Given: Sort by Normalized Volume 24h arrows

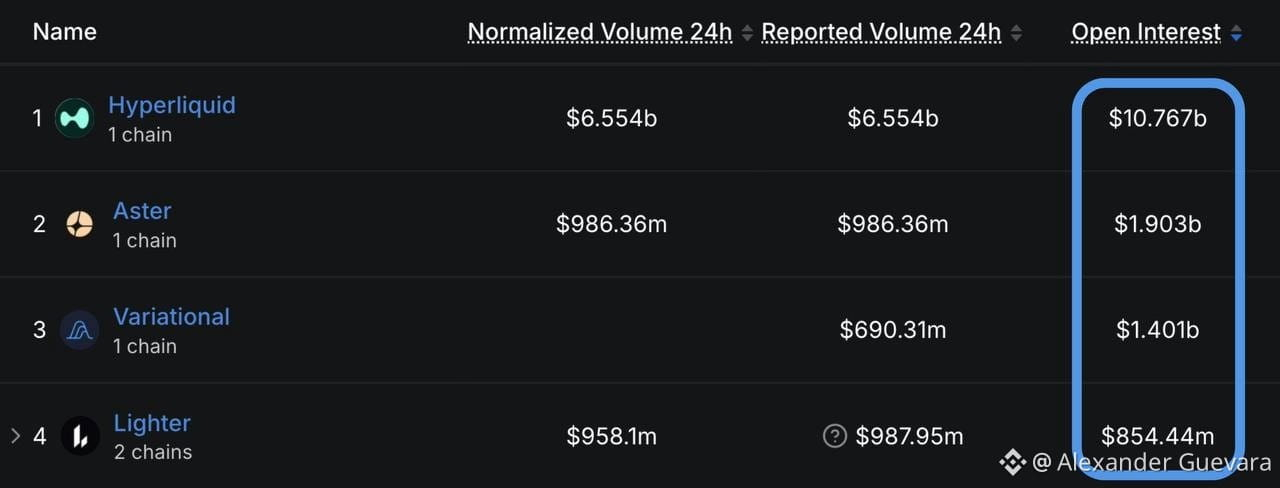Looking at the screenshot, I should click(746, 33).
